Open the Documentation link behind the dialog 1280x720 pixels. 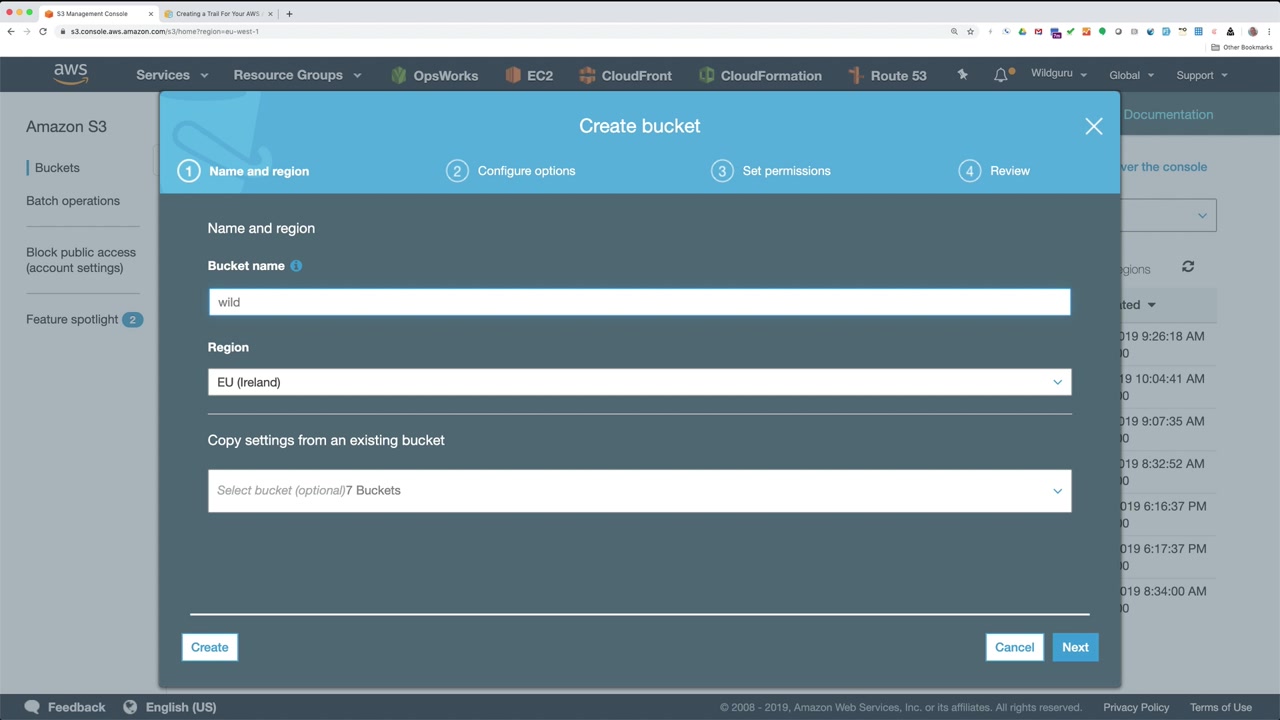click(x=1168, y=114)
